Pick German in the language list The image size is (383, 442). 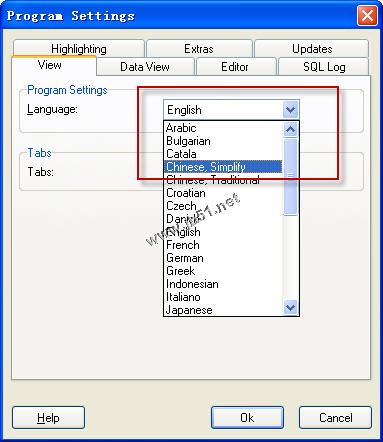(223, 258)
